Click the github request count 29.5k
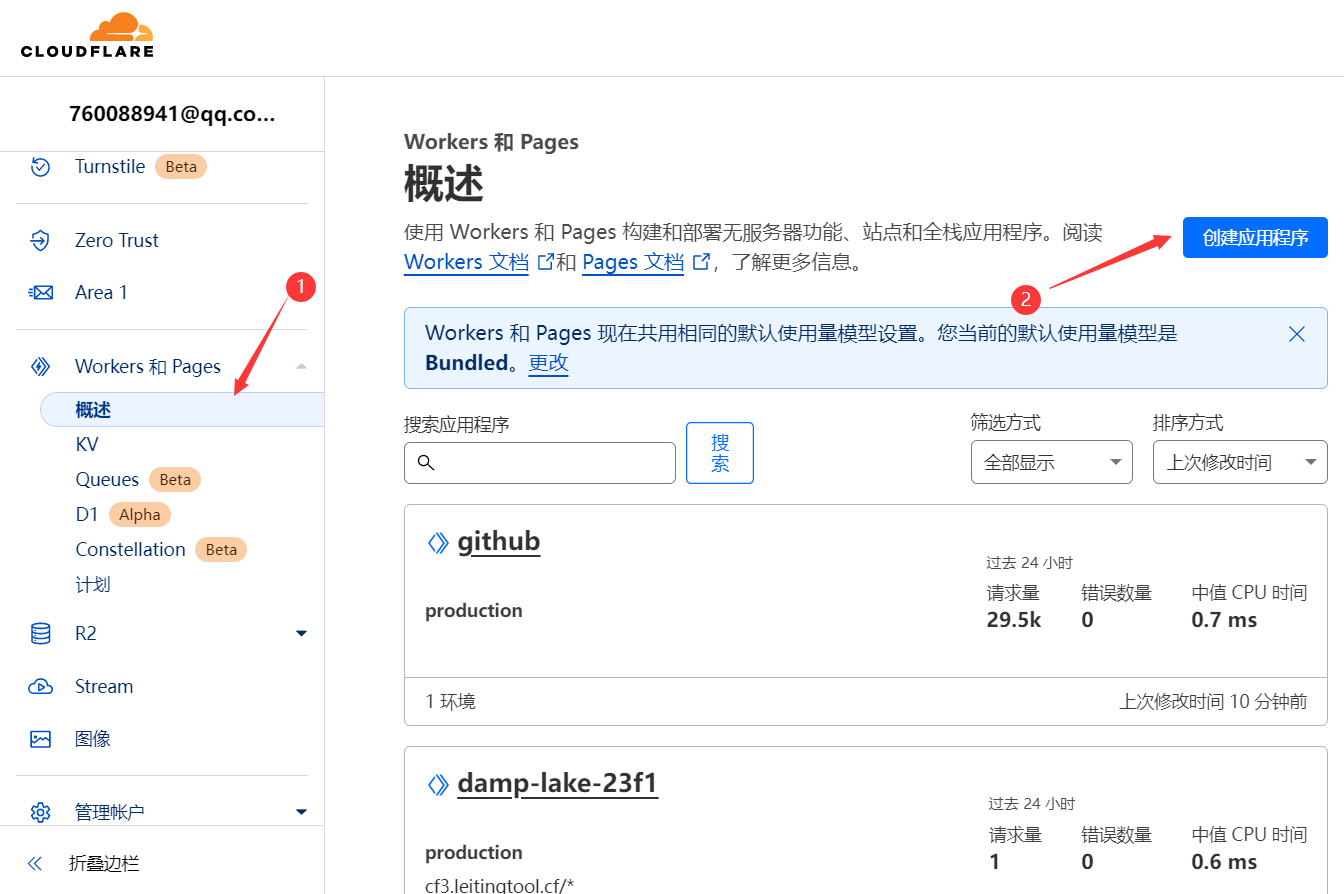 point(1014,620)
